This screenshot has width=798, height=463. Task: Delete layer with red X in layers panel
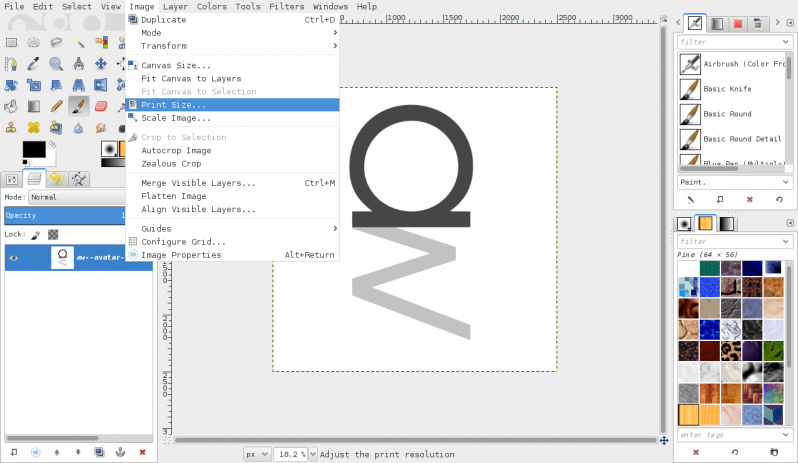point(142,452)
